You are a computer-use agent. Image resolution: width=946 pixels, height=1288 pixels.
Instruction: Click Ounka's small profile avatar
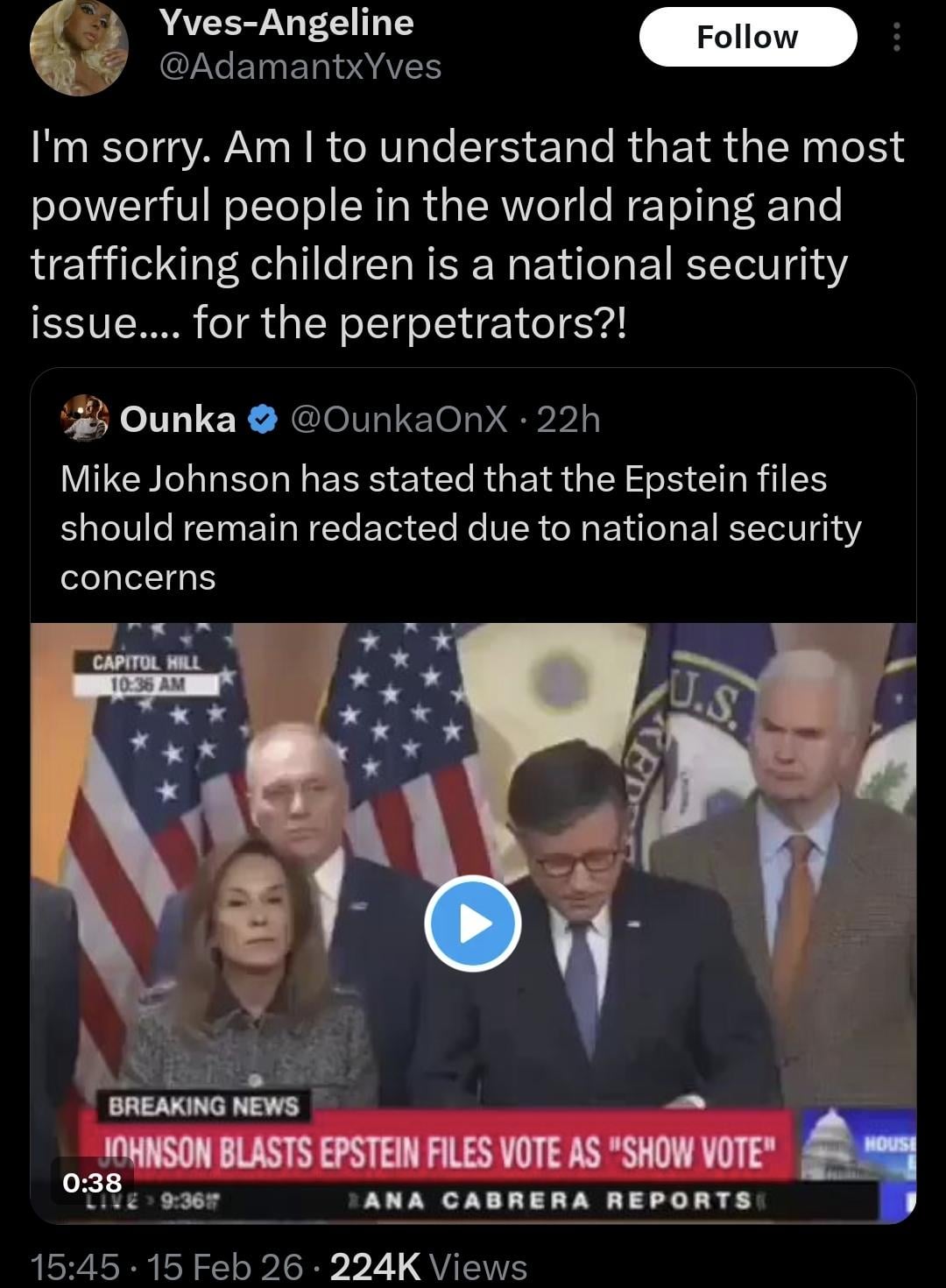(x=84, y=420)
